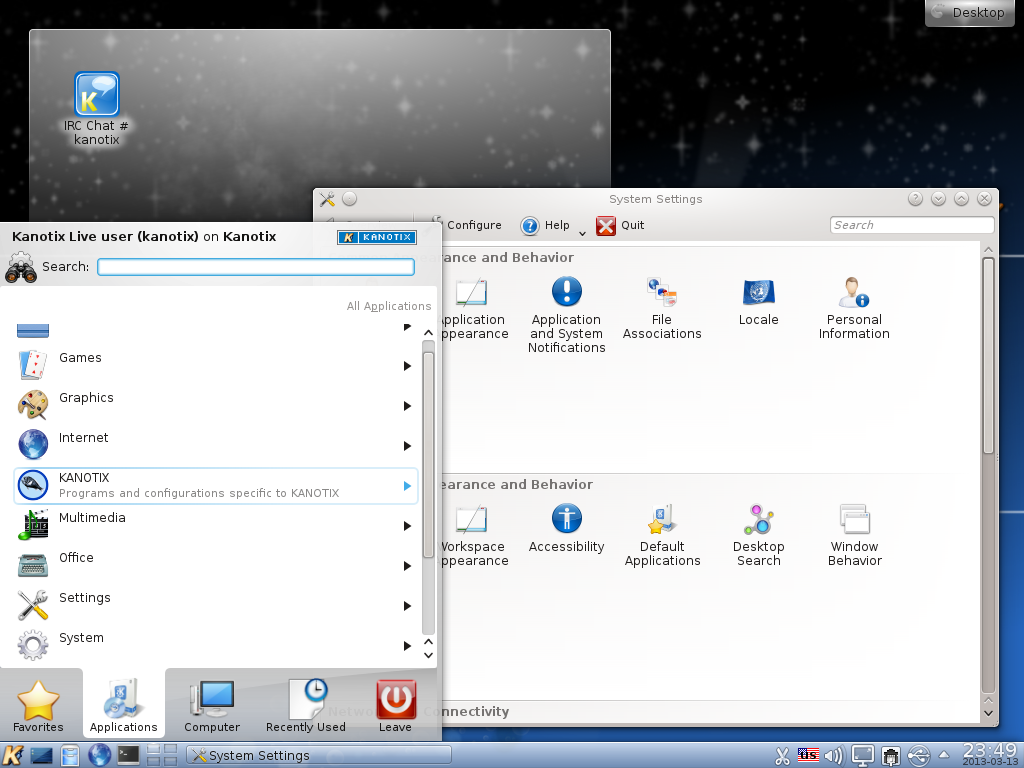Expand the Help dropdown arrow

click(582, 232)
